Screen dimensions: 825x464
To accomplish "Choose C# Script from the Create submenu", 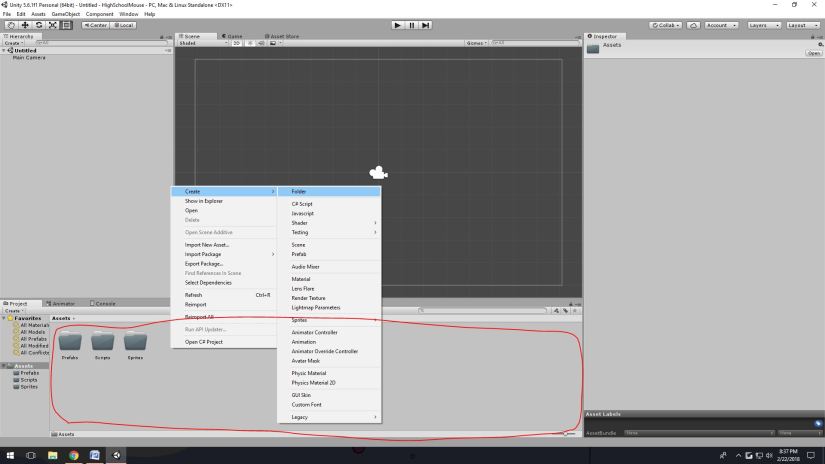I will [x=302, y=204].
